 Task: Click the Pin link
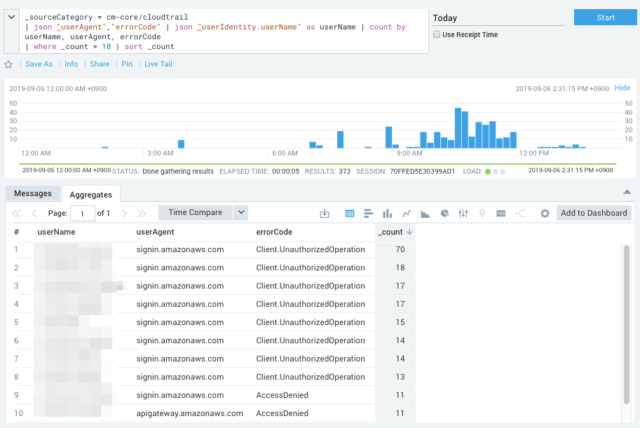[x=127, y=64]
